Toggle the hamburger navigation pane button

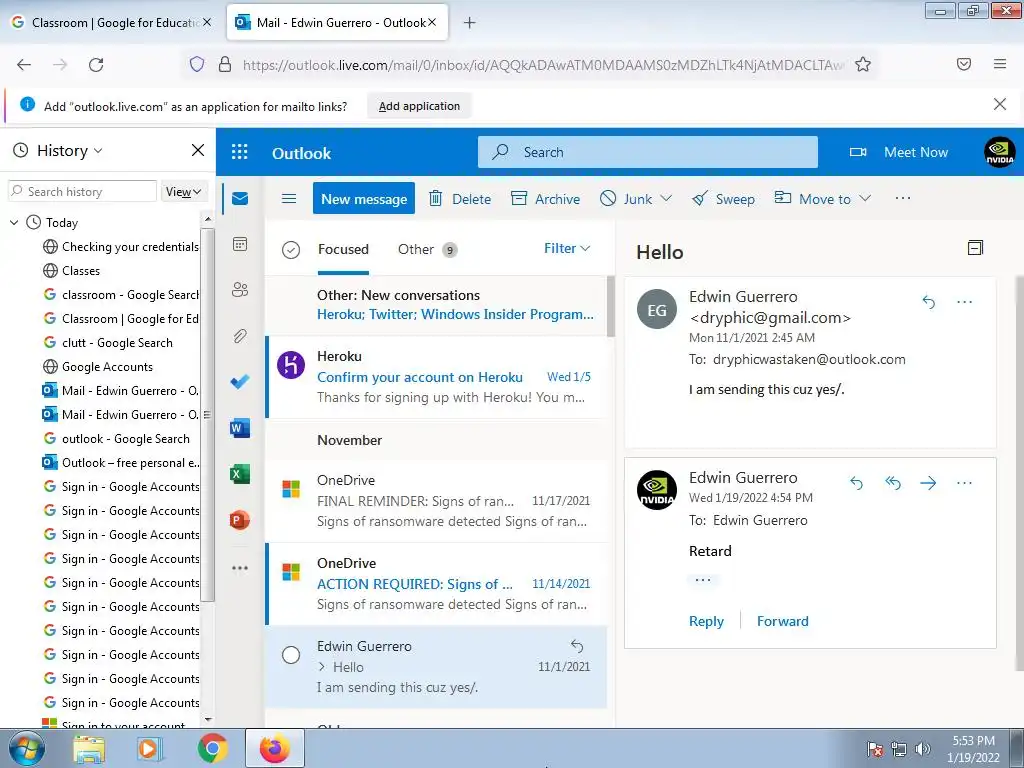(x=289, y=199)
